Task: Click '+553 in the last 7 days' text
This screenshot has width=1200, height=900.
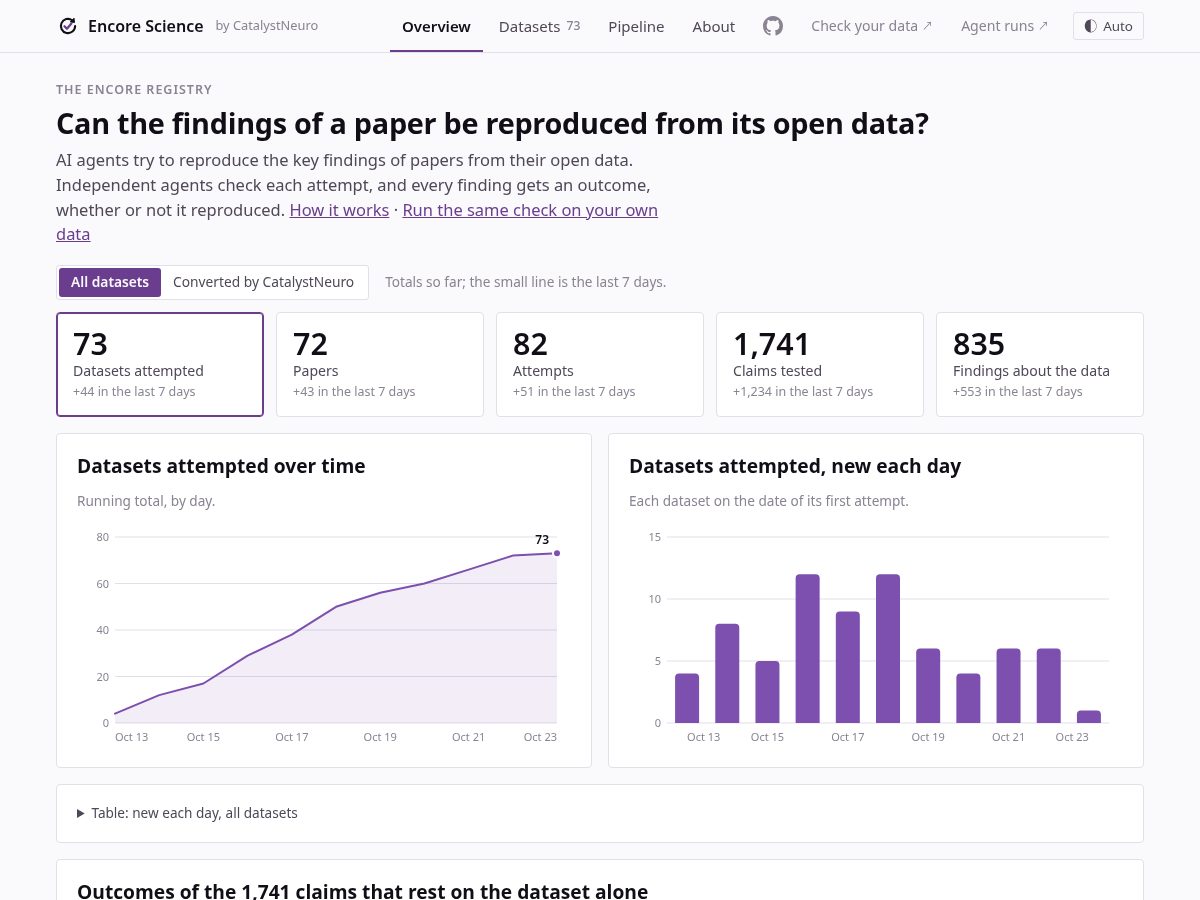Action: pos(1018,392)
